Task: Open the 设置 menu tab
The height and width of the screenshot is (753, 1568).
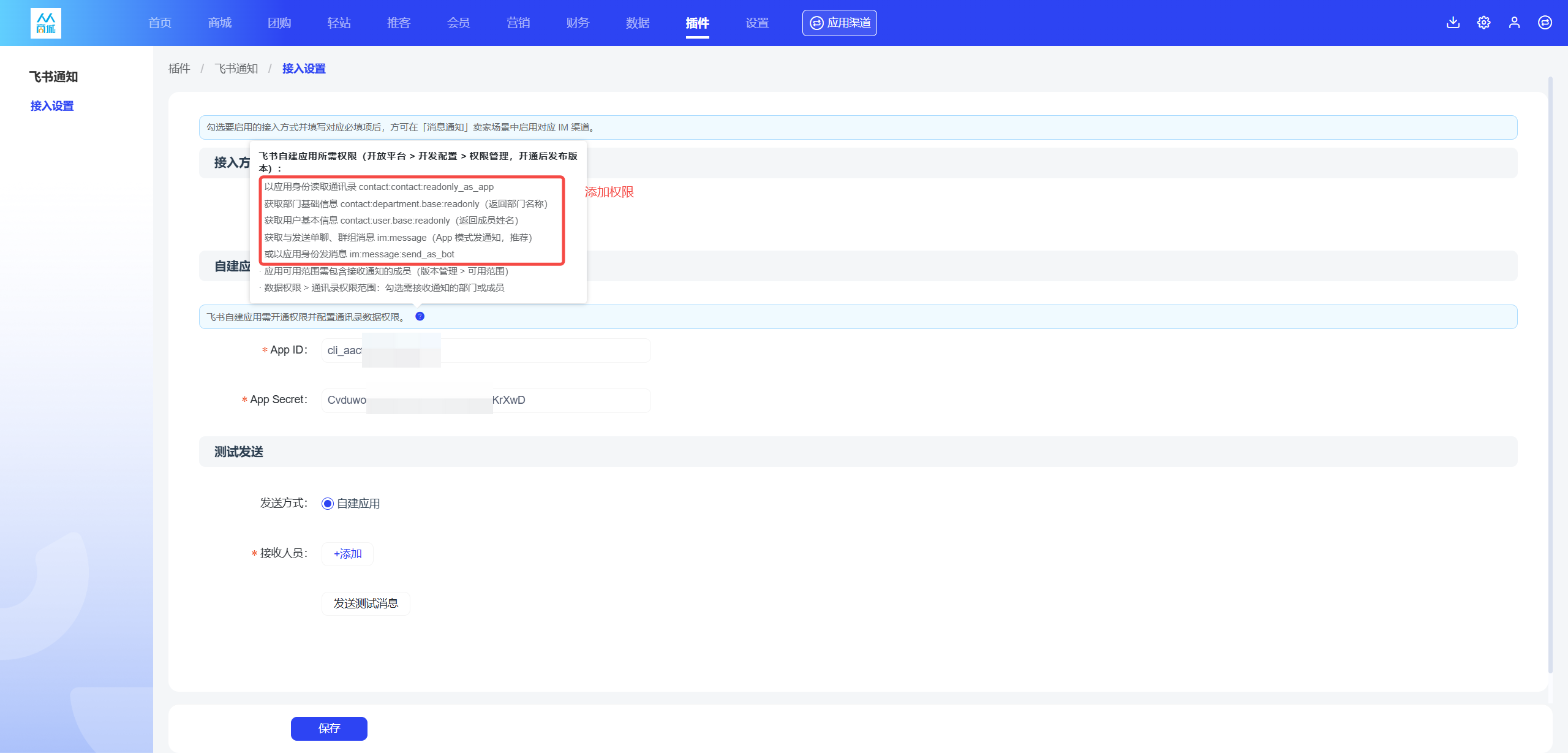Action: 757,23
